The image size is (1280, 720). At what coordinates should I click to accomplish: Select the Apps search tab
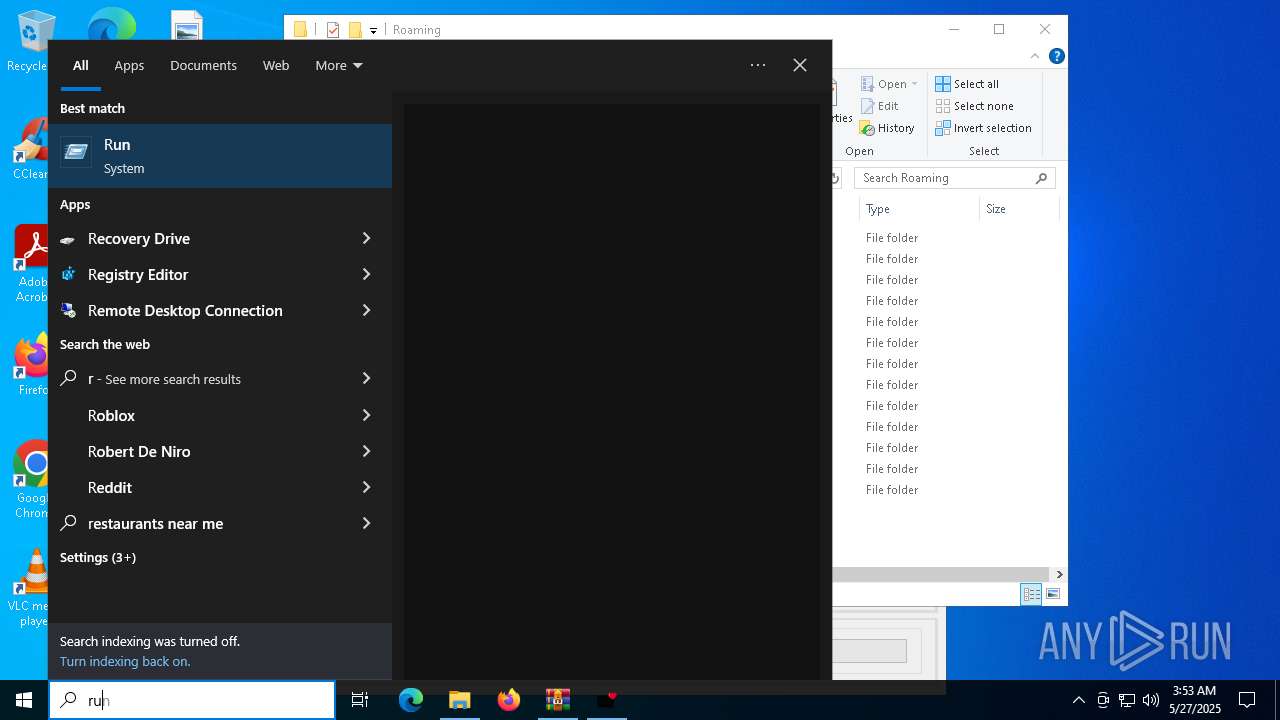[129, 65]
